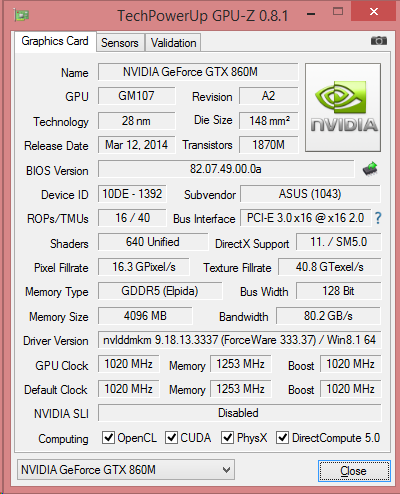Screen dimensions: 400x494
Task: Click the NVIDIA SLI field Disabled
Action: pyautogui.click(x=239, y=413)
